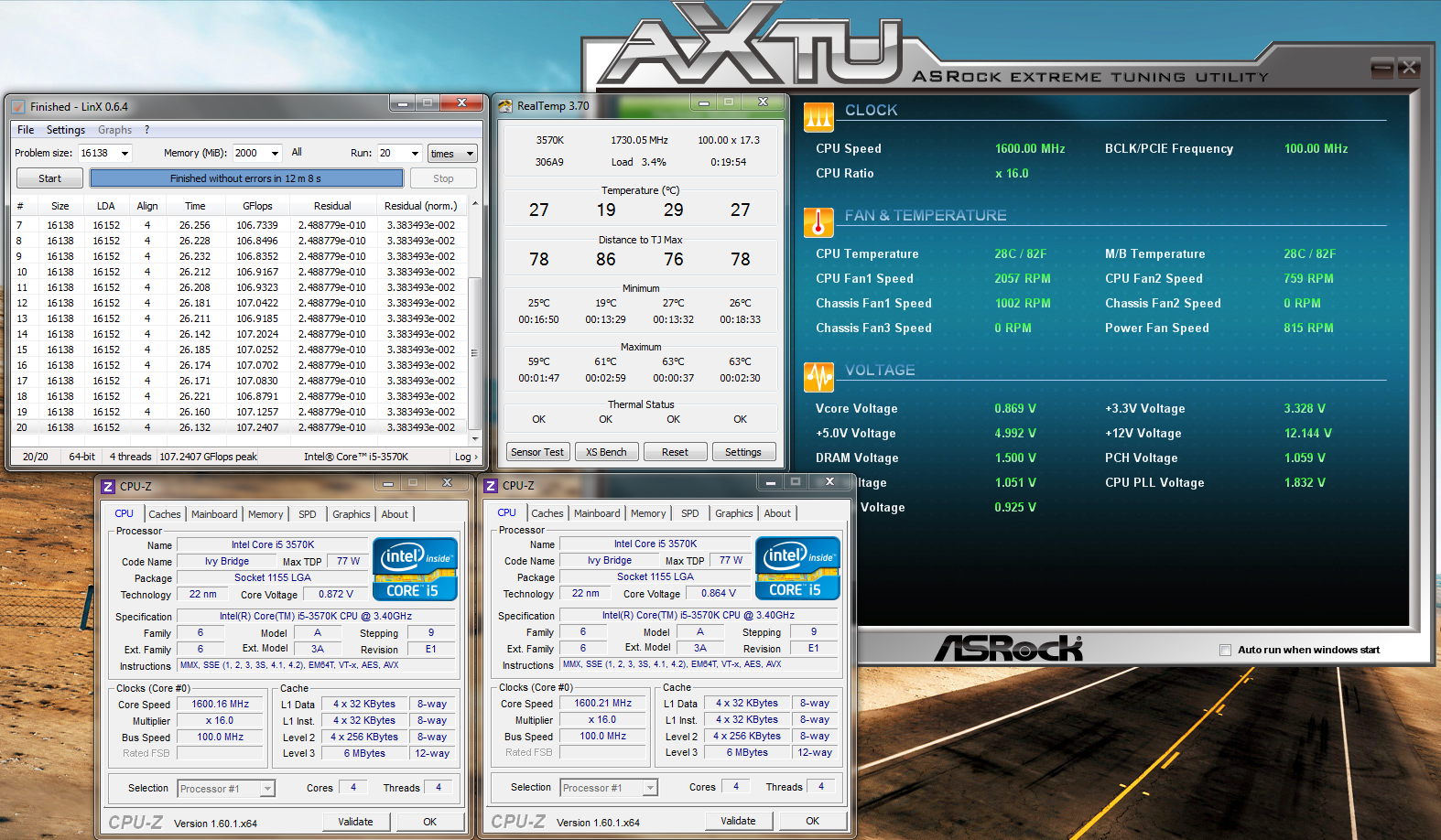Click the Residual (norm.) column header in LinX

point(420,206)
